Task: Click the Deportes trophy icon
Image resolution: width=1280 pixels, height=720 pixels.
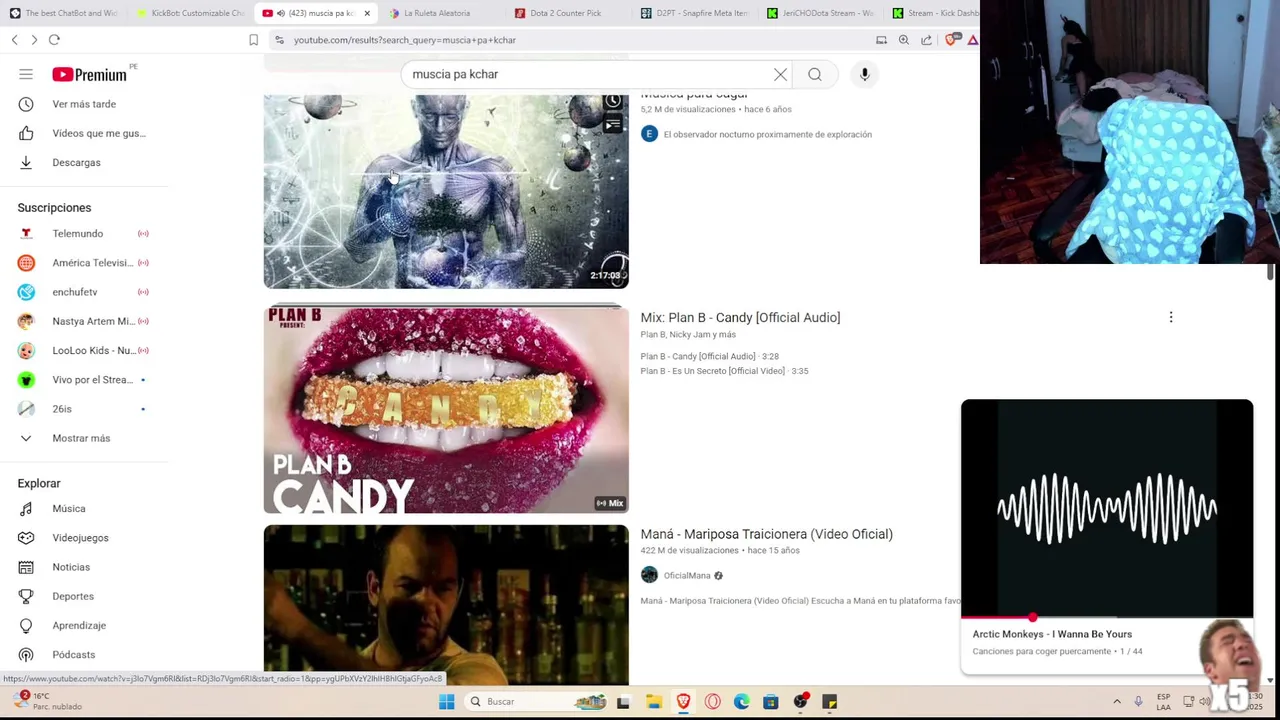Action: [26, 596]
